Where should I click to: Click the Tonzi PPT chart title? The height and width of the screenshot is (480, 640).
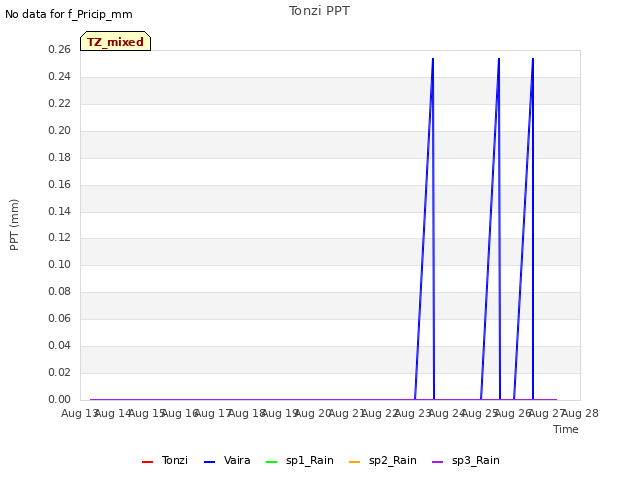319,11
